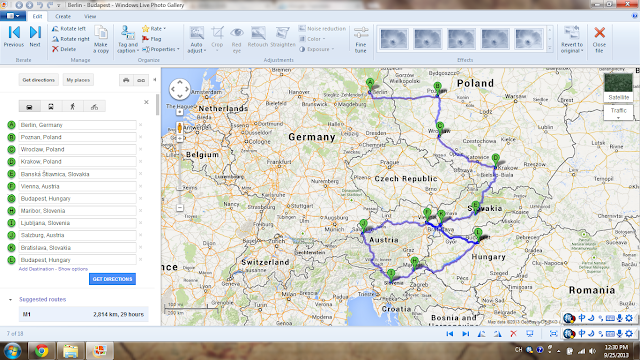Screen dimensions: 640x360
Task: Open the View tab
Action: point(90,16)
